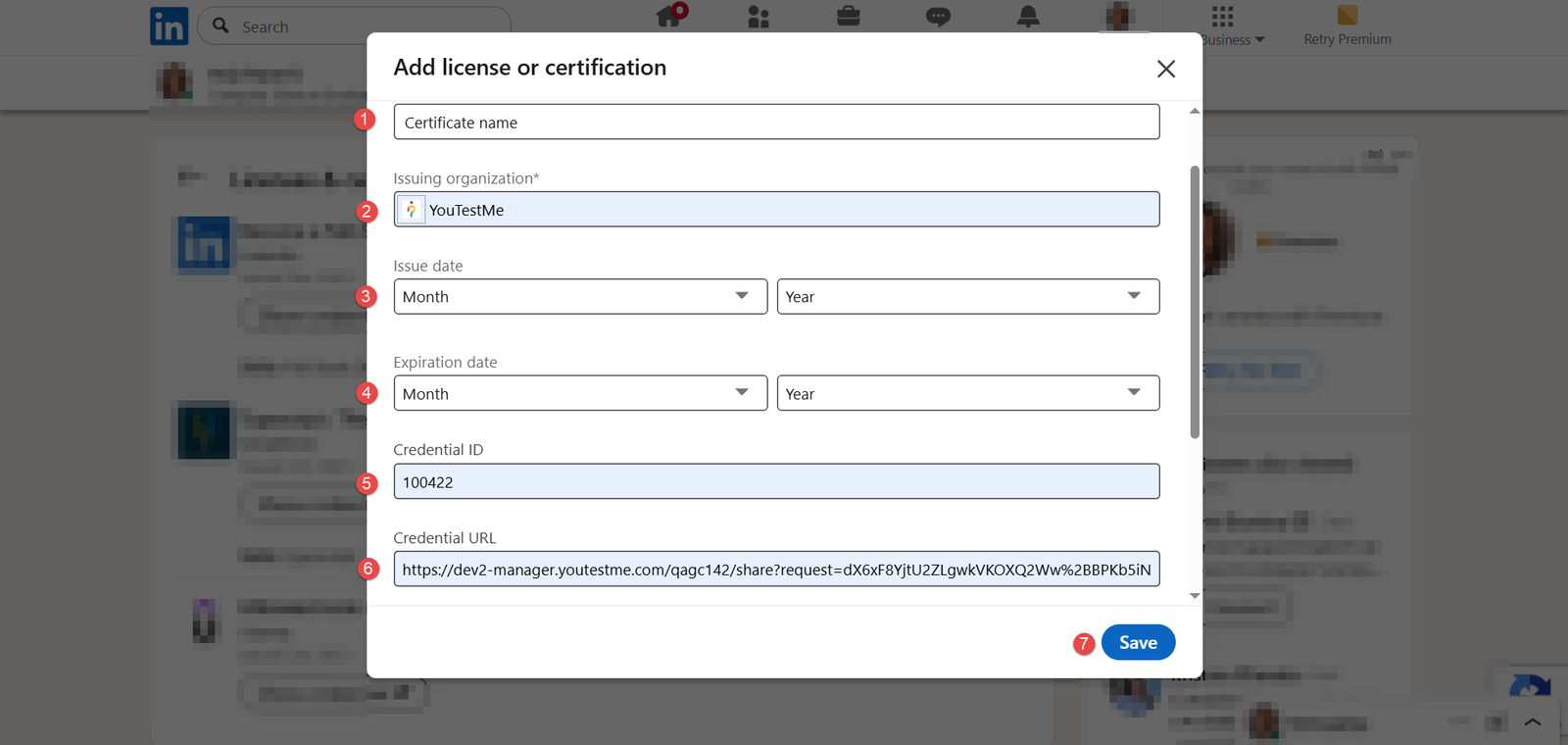Viewport: 1568px width, 745px height.
Task: Open the Expiration date Year dropdown
Action: coord(967,394)
